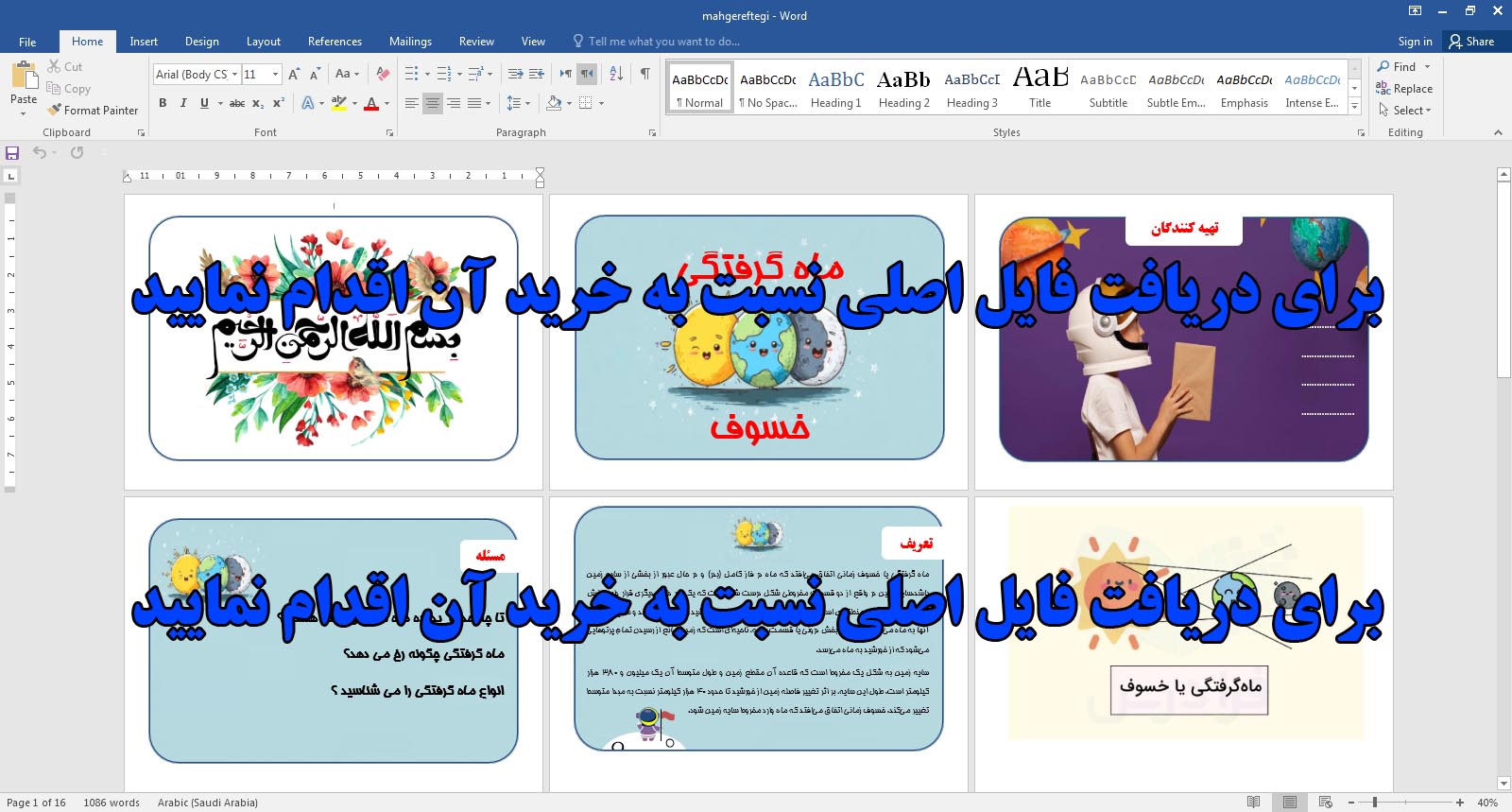
Task: Open the font name dropdown
Action: [x=234, y=74]
